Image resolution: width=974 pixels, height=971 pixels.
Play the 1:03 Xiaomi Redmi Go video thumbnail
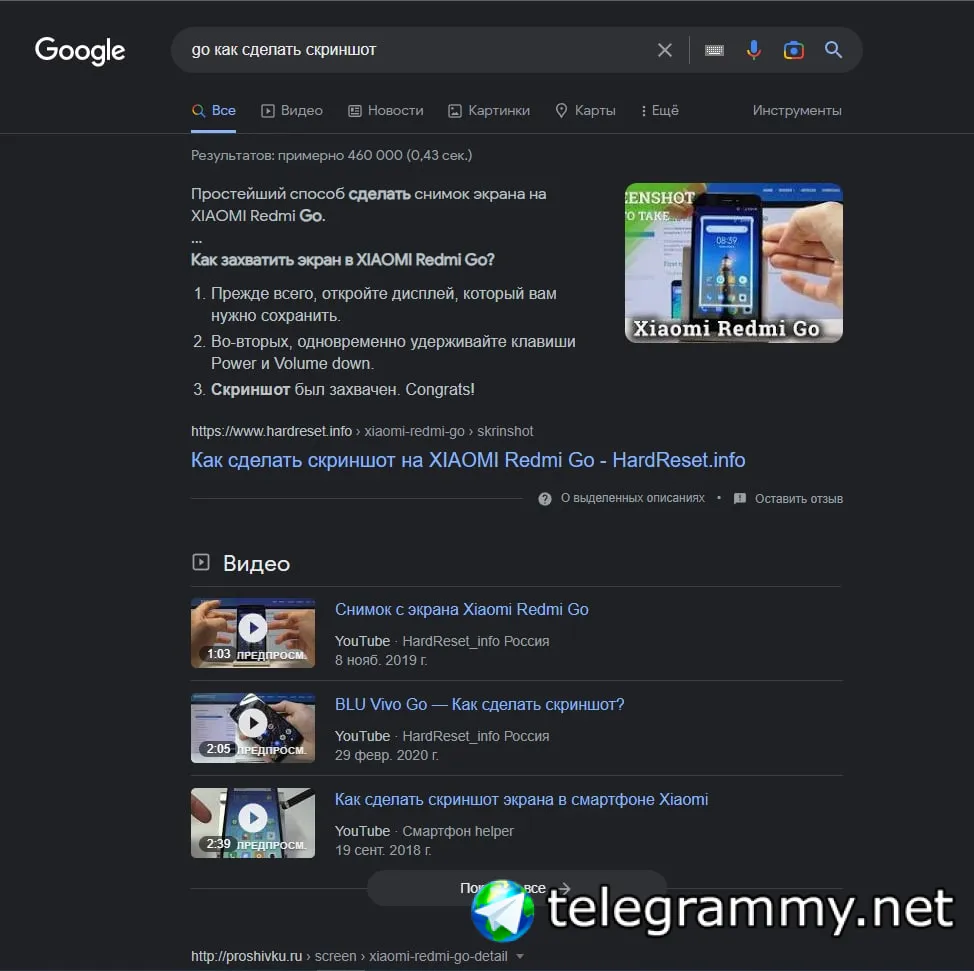tap(253, 633)
